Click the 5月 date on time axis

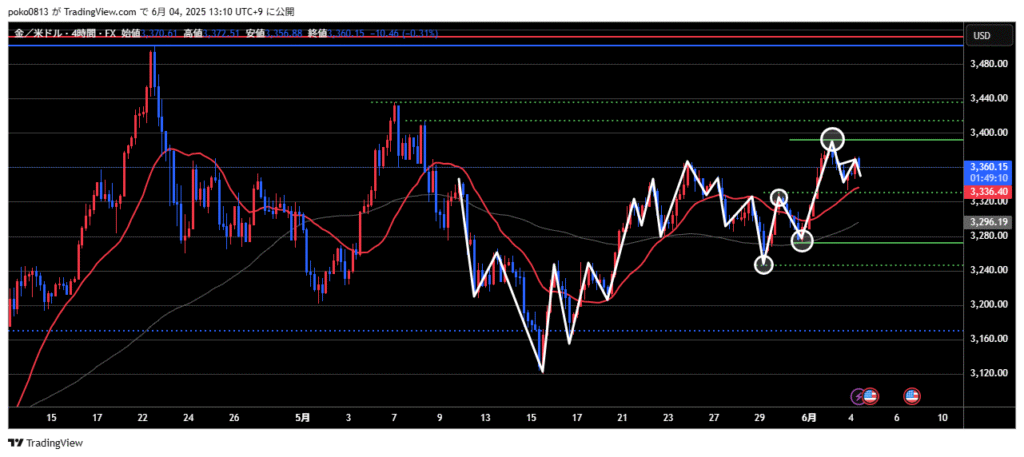(303, 418)
